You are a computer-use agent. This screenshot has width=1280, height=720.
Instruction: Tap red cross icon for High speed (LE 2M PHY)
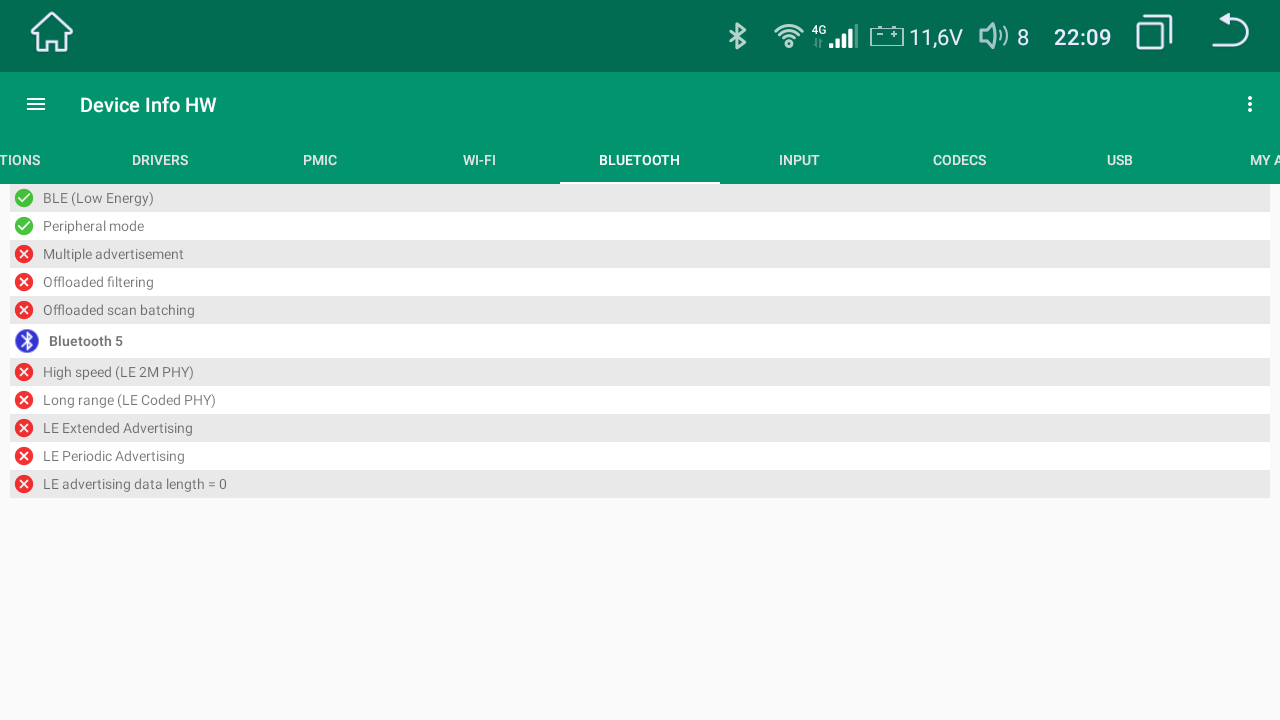tap(24, 372)
